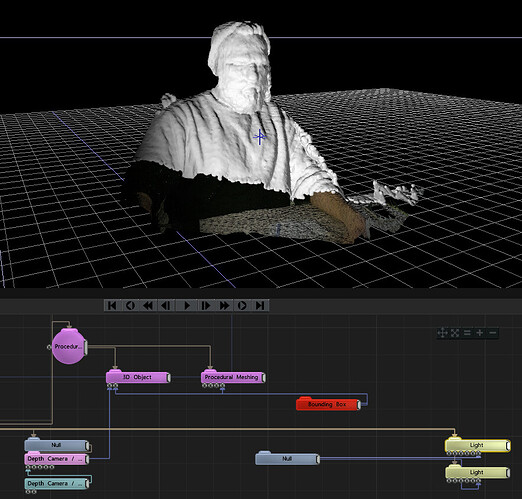The width and height of the screenshot is (522, 499).
Task: Click the output connector of round Procedur... node
Action: pyautogui.click(x=86, y=347)
